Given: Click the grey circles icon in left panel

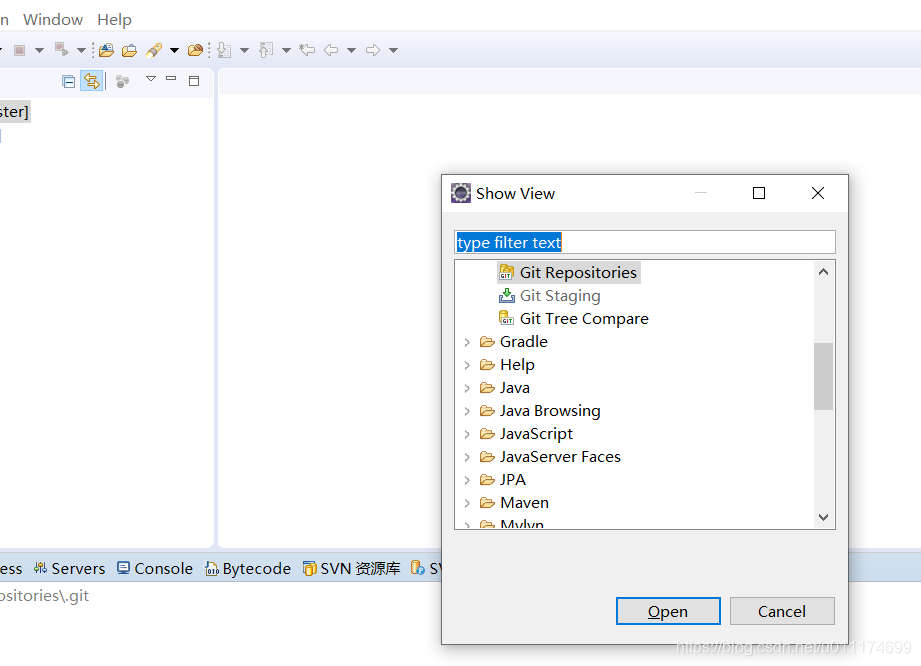Looking at the screenshot, I should click(122, 82).
